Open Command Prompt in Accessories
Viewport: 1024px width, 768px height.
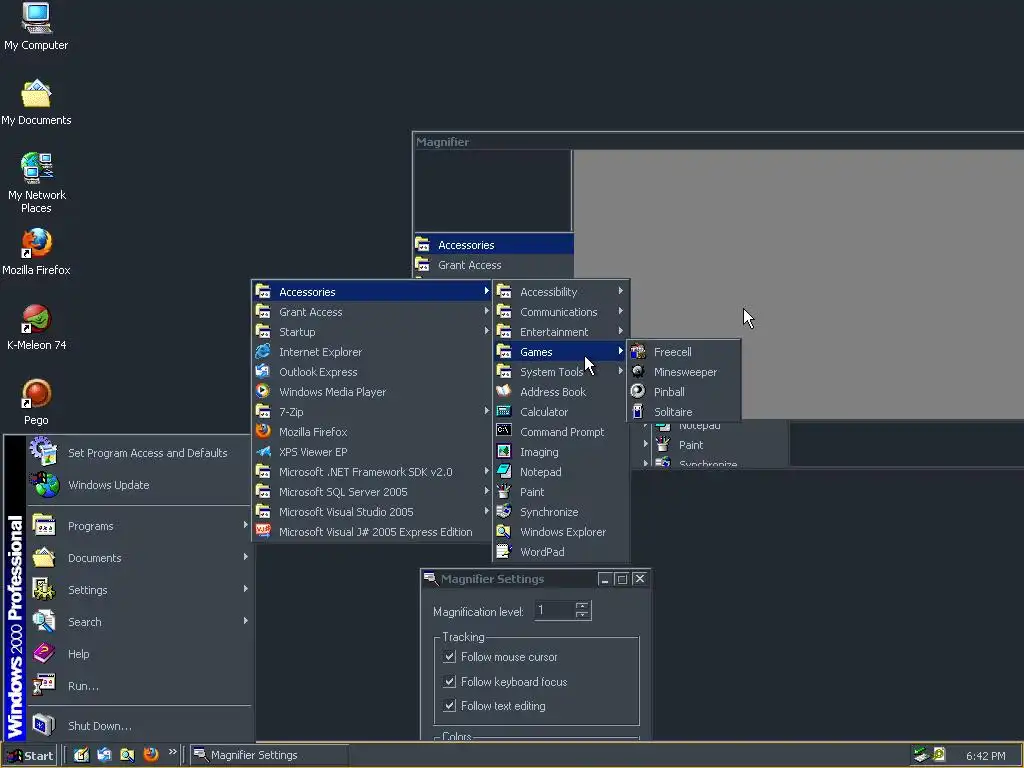click(561, 432)
